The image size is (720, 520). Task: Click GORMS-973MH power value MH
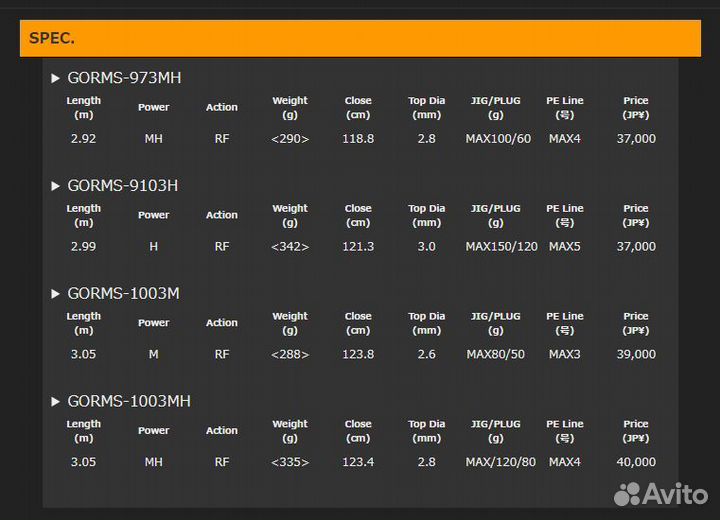(x=153, y=139)
